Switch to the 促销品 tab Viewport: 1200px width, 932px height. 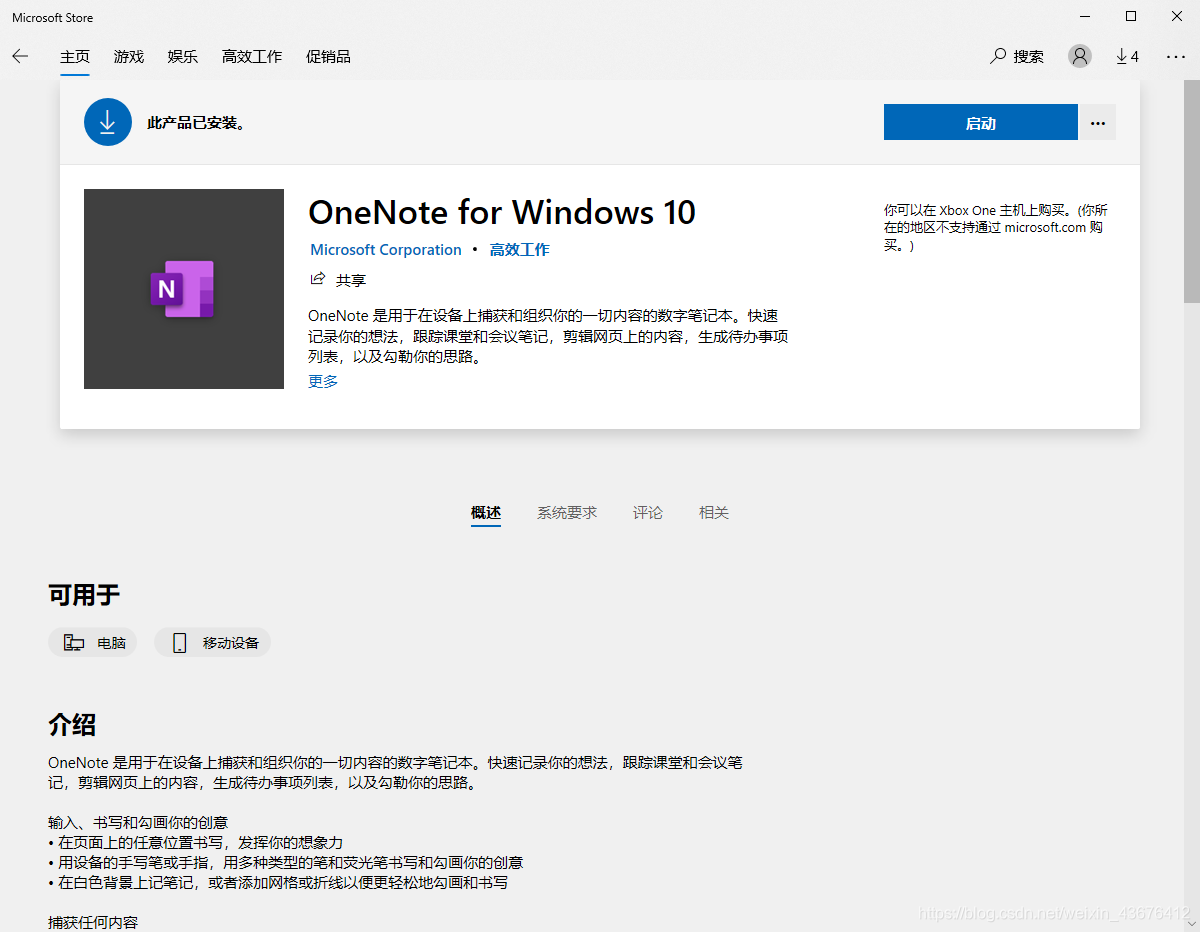pos(328,56)
